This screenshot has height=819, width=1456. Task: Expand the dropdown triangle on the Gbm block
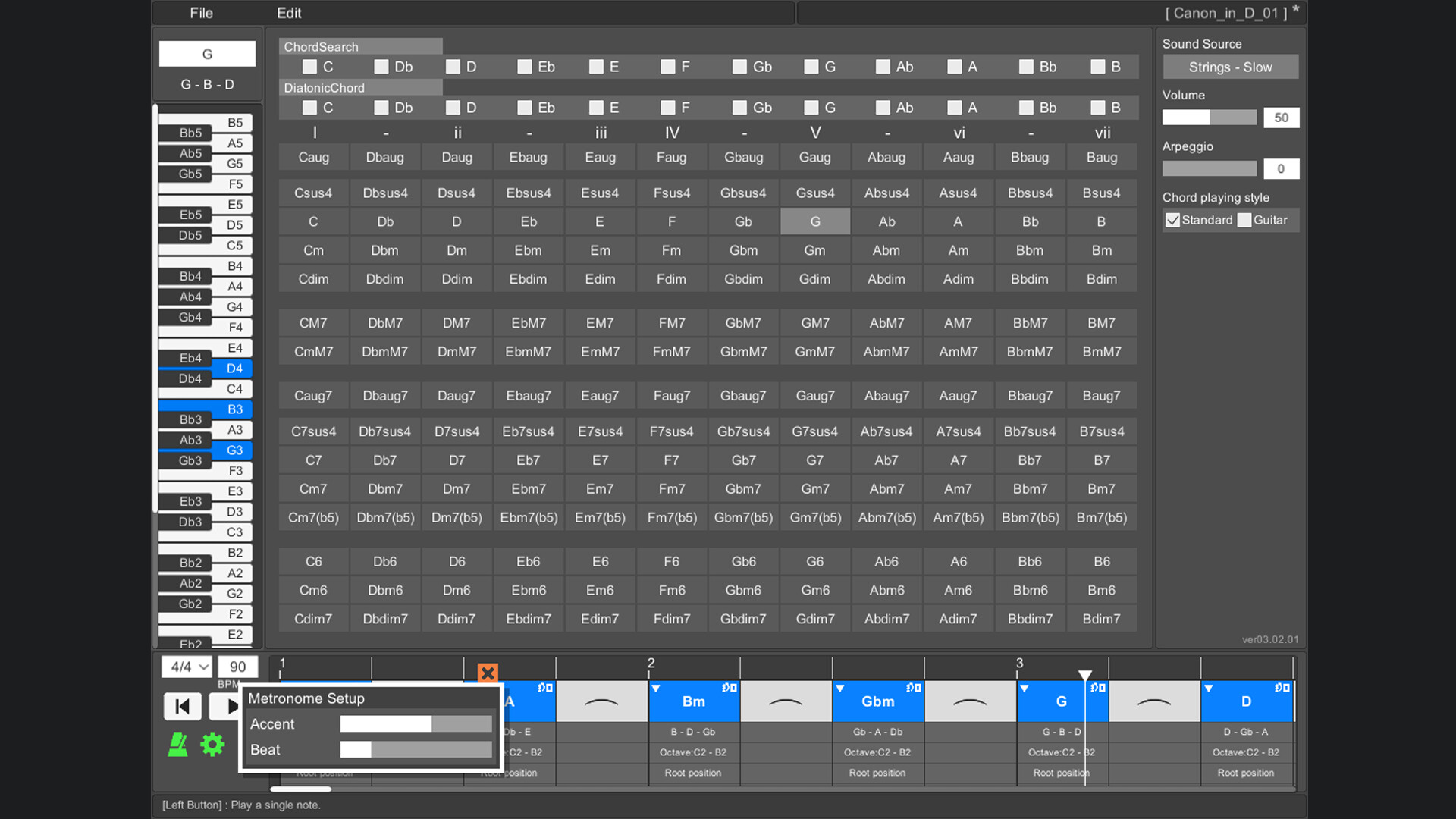[840, 689]
